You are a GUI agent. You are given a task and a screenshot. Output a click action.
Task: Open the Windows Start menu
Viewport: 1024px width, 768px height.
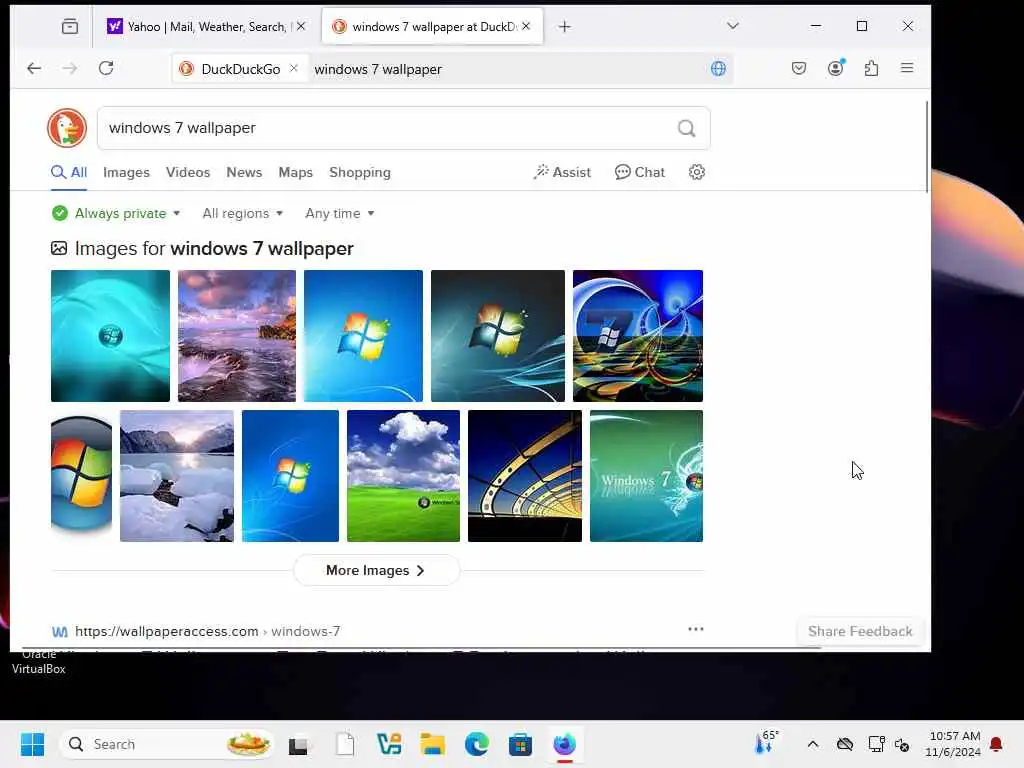coord(32,744)
